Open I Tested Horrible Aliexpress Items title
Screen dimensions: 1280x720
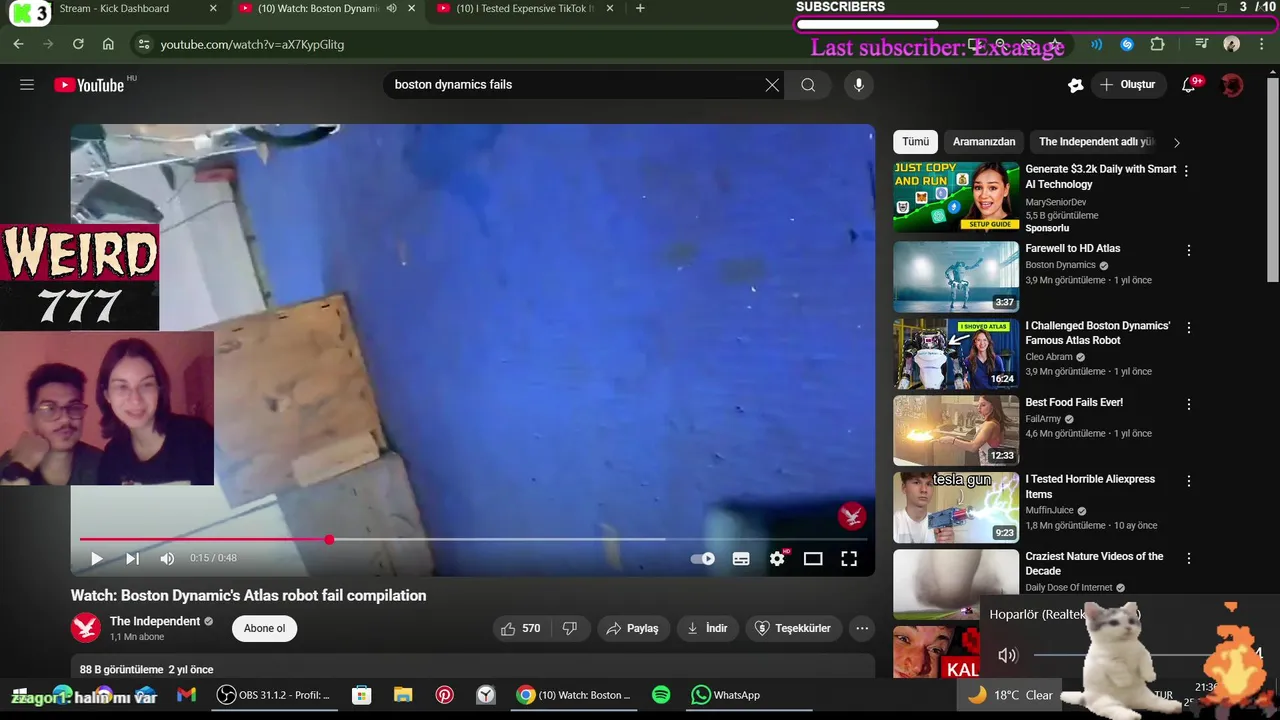pyautogui.click(x=1090, y=486)
